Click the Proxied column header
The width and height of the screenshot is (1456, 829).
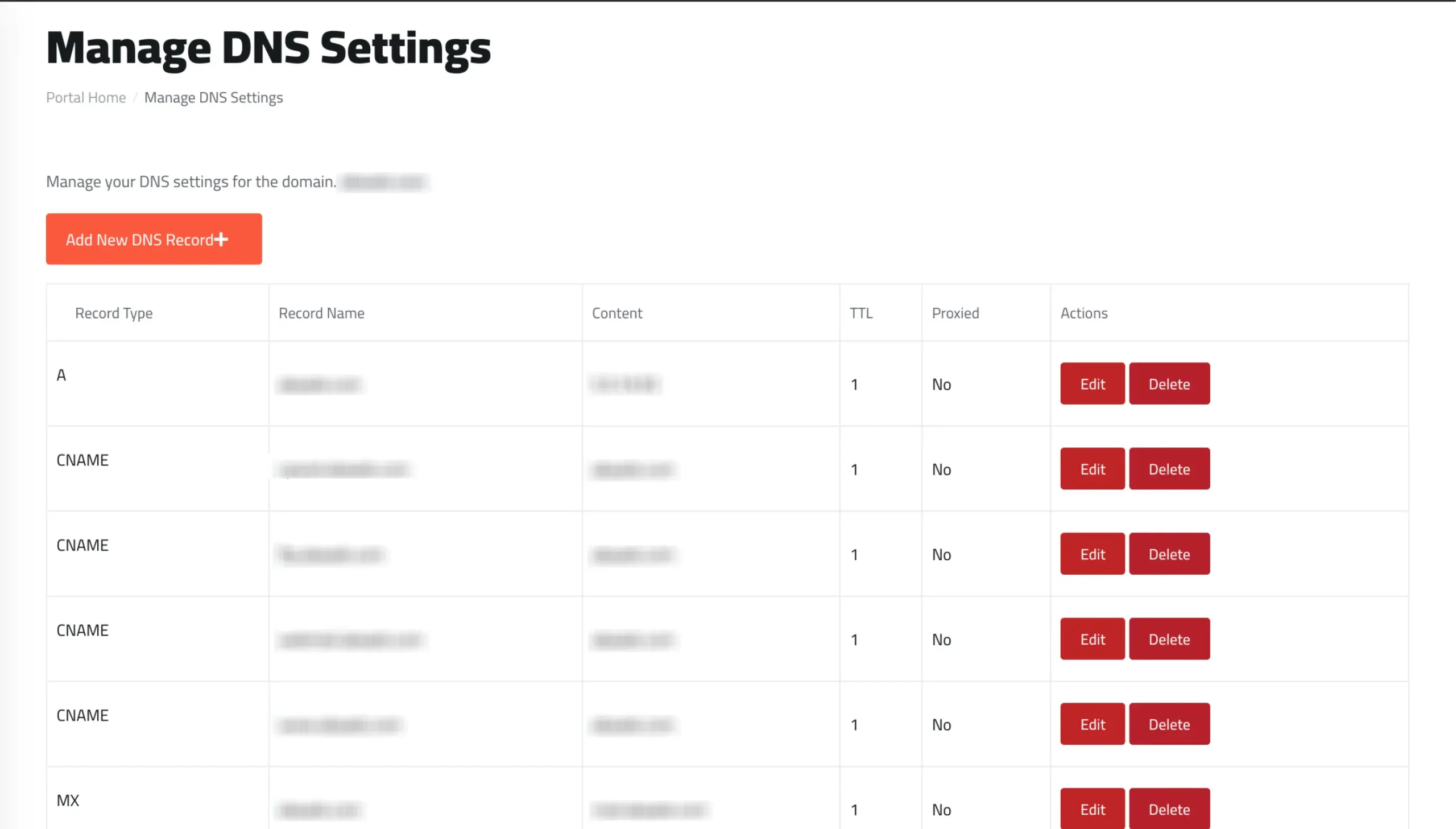955,313
